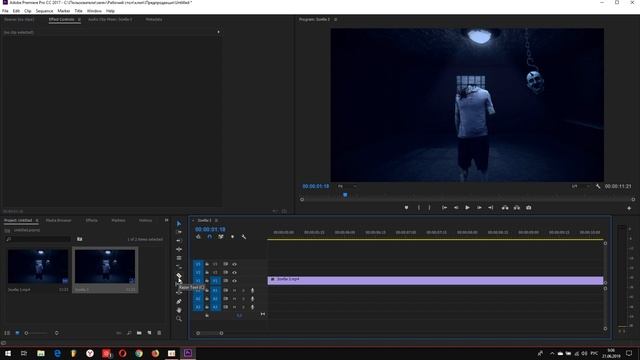Toggle V1 track output eye
Screen dimensions: 640x360
(234, 281)
